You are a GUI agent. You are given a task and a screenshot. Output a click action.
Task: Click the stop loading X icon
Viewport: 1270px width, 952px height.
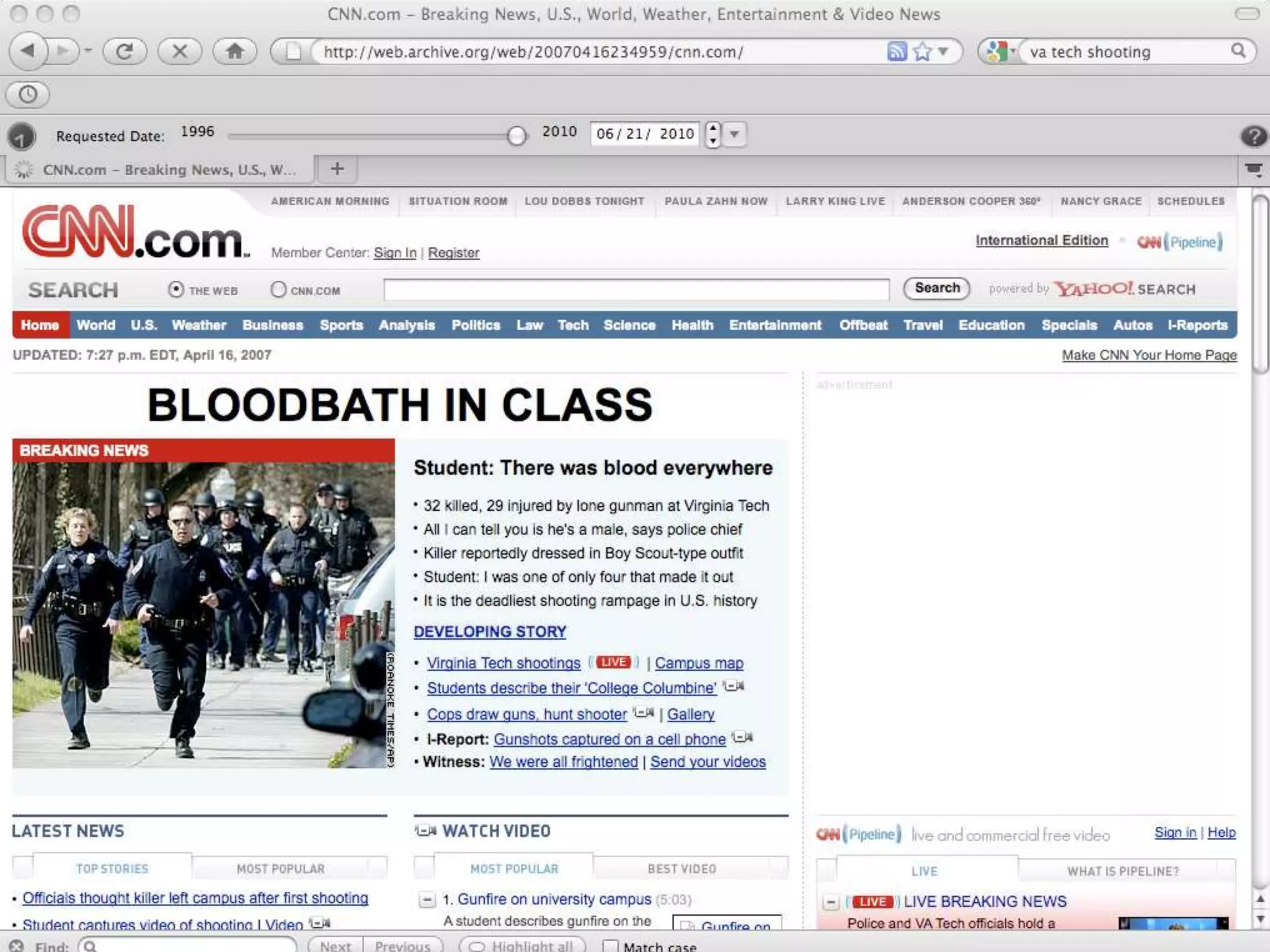[x=180, y=51]
